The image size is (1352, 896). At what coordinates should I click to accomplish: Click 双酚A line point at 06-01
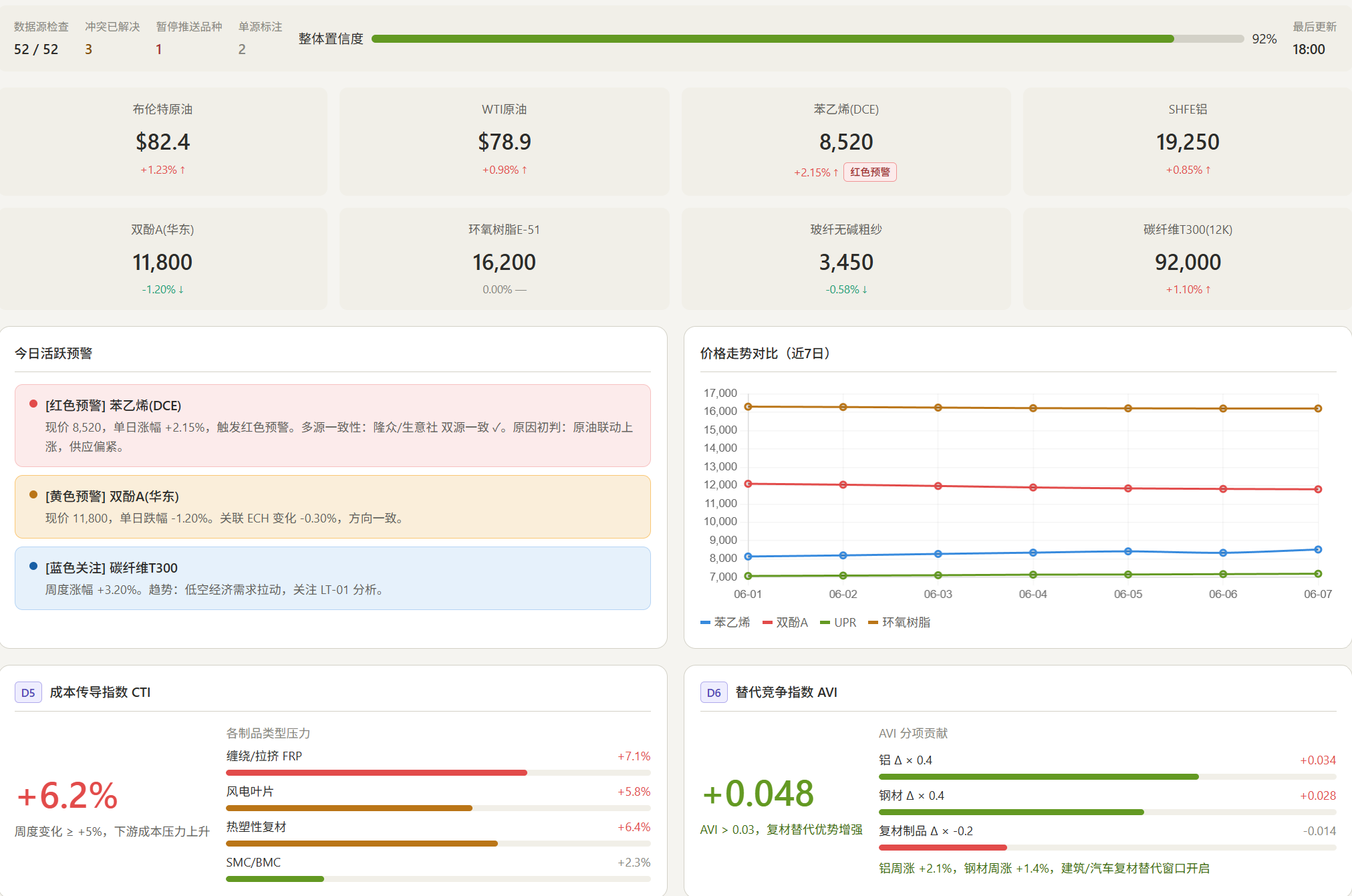[x=748, y=484]
